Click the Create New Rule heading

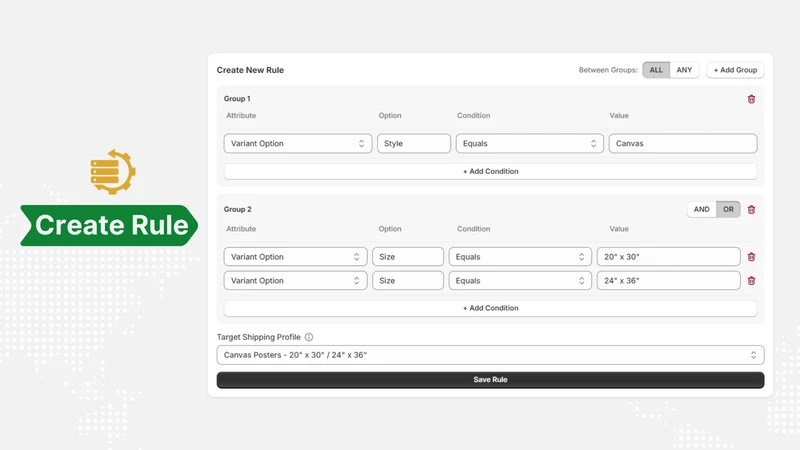tap(250, 70)
